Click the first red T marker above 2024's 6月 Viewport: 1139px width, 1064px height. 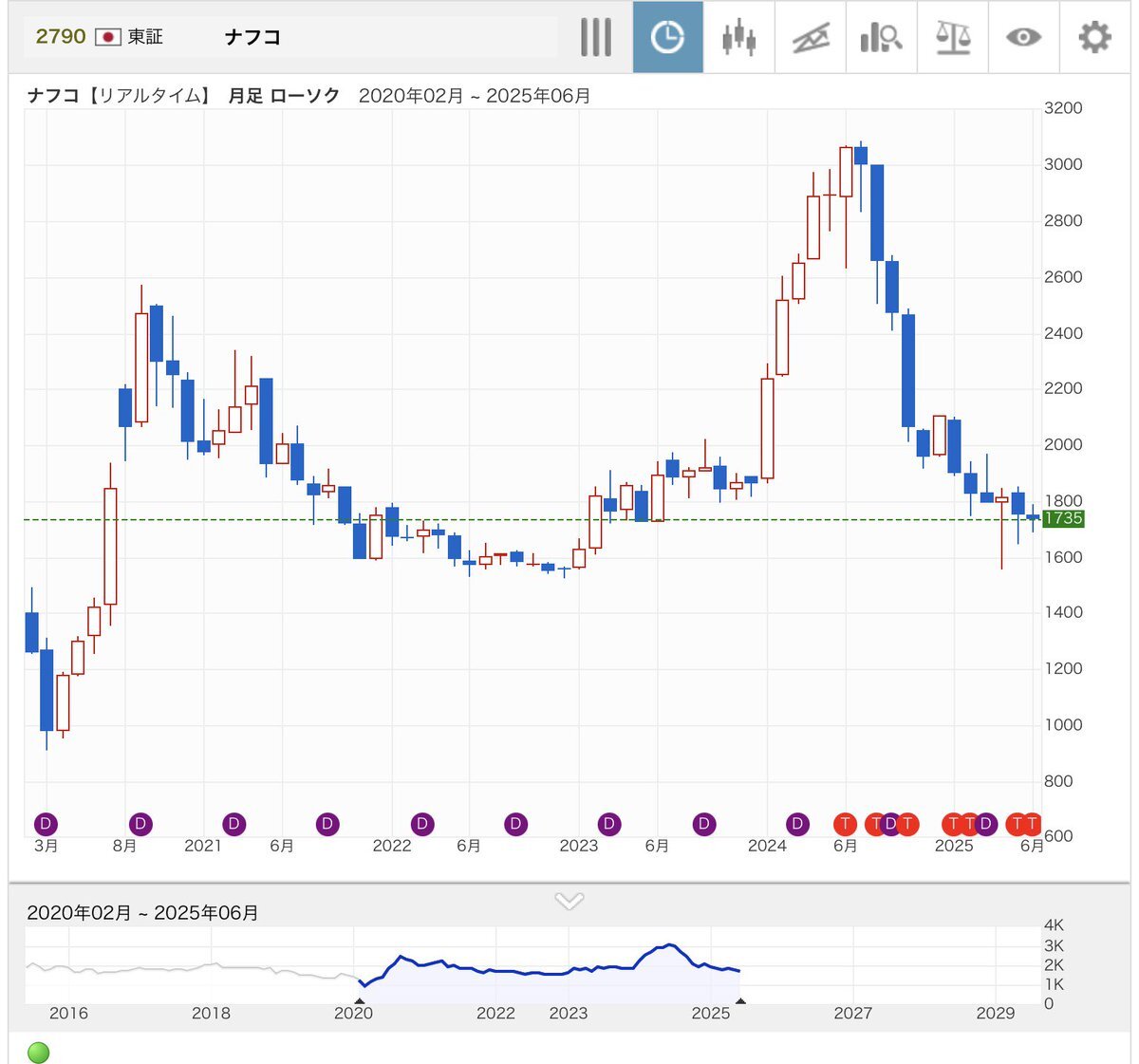click(845, 824)
